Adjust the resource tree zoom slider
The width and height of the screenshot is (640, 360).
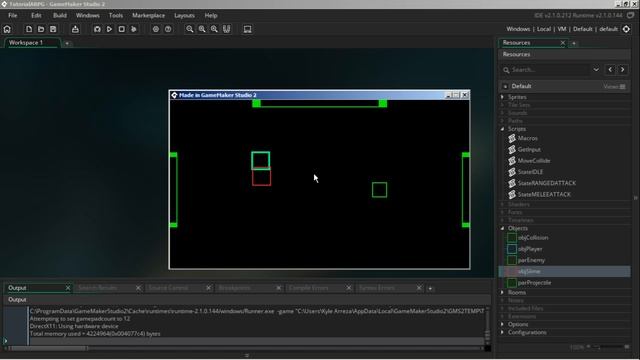[x=608, y=347]
